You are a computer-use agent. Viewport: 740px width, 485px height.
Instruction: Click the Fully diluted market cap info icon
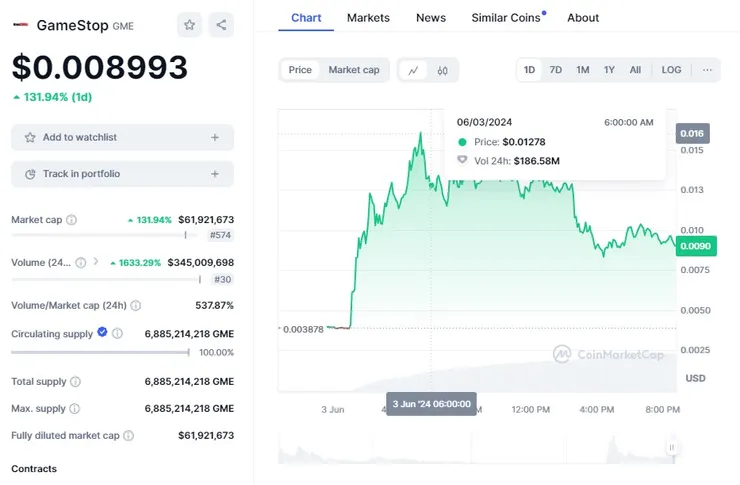coord(128,435)
